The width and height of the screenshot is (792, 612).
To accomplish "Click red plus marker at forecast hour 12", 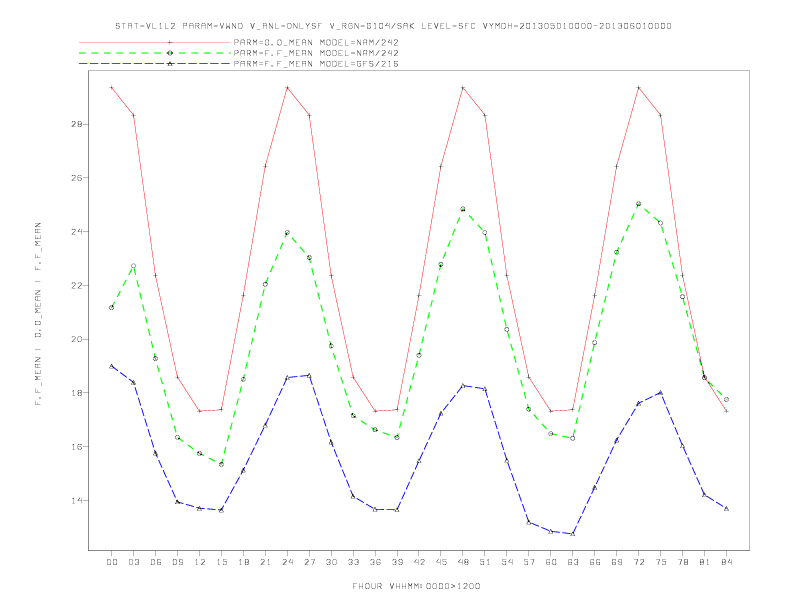I will pos(200,411).
